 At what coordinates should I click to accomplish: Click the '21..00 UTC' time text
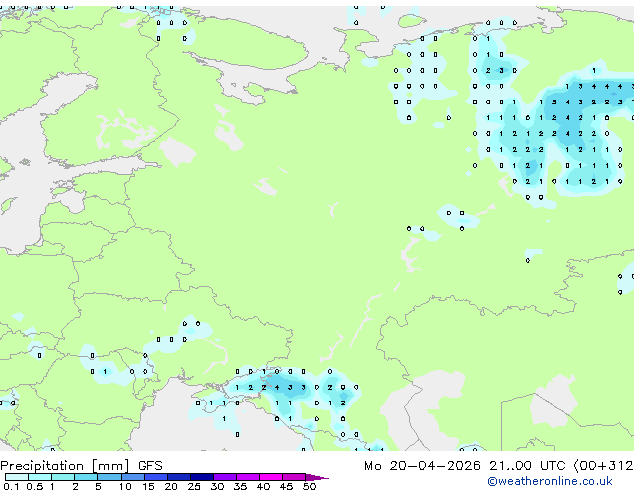[527, 466]
